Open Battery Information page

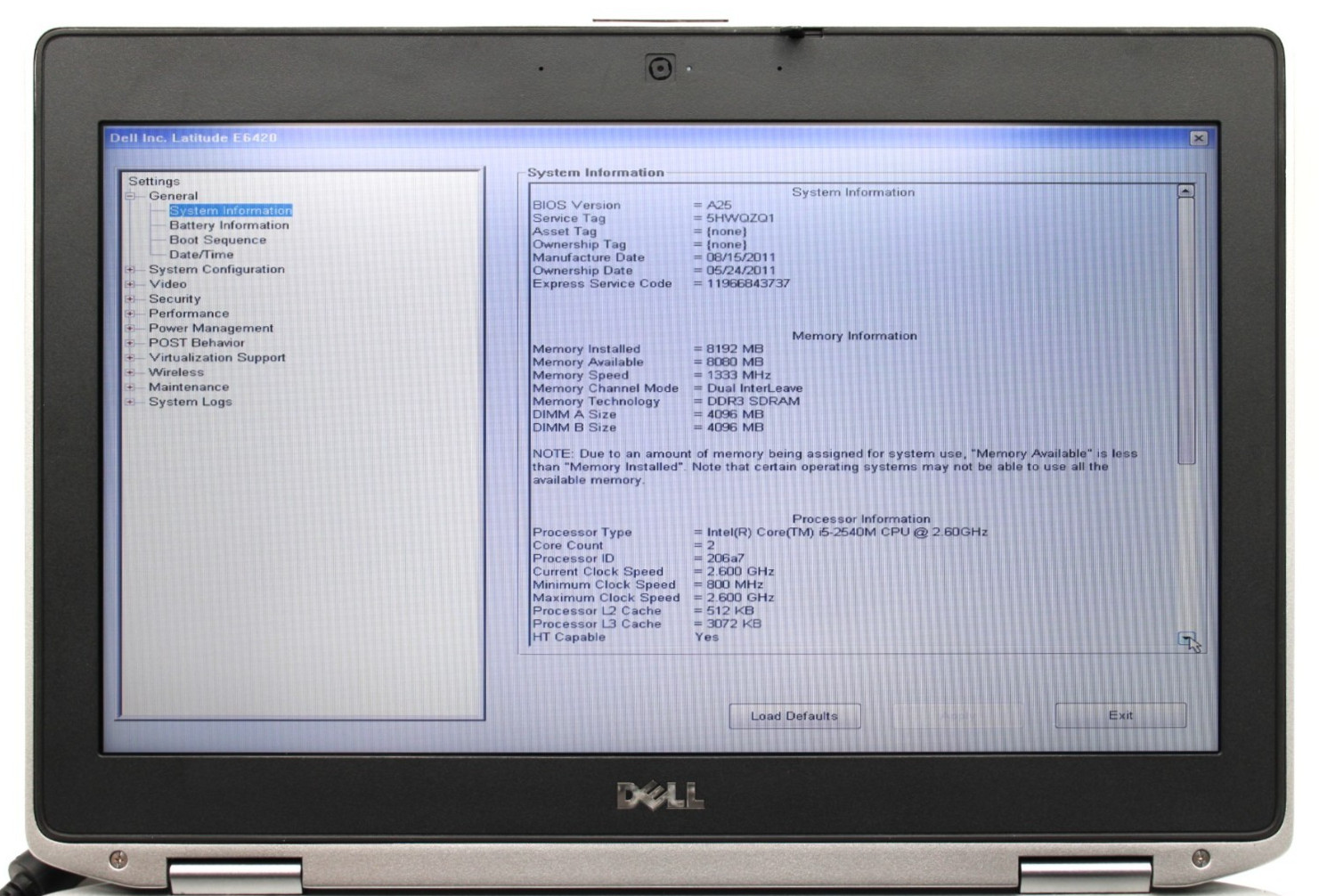[x=229, y=225]
